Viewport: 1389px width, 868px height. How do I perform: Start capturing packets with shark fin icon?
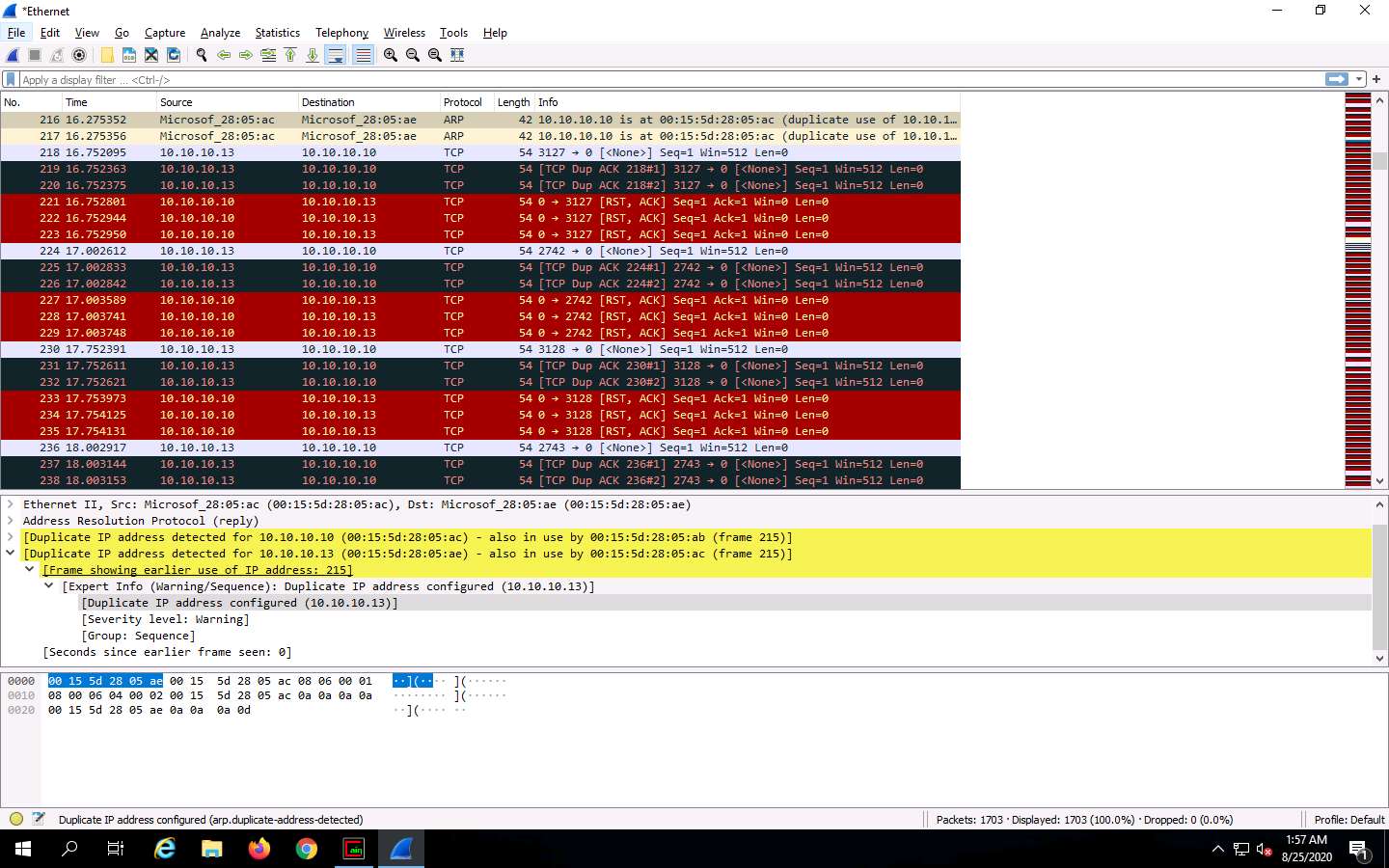14,55
